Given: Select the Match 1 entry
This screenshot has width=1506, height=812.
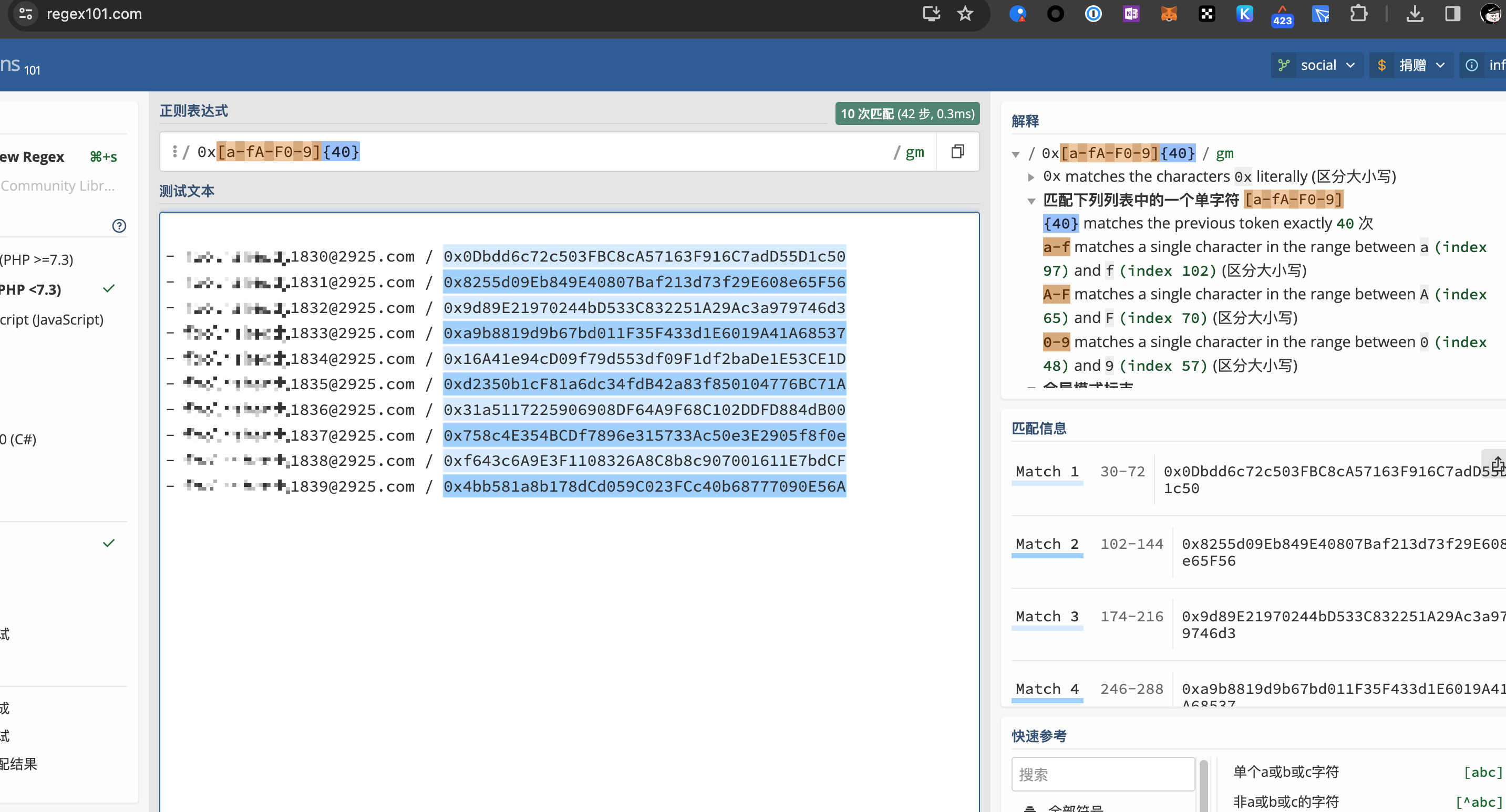Looking at the screenshot, I should pyautogui.click(x=1047, y=472).
